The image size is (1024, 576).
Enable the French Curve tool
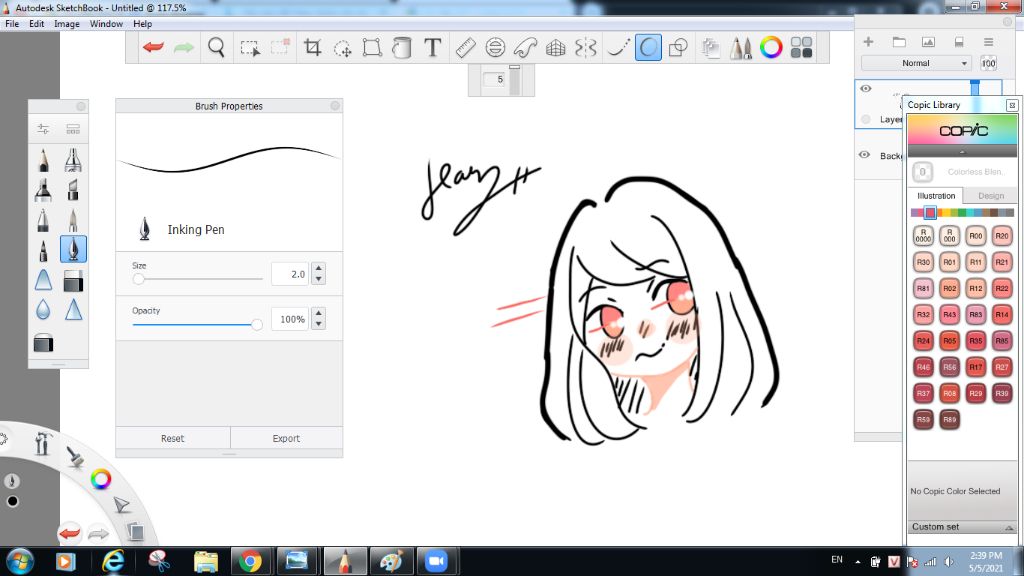click(x=525, y=48)
